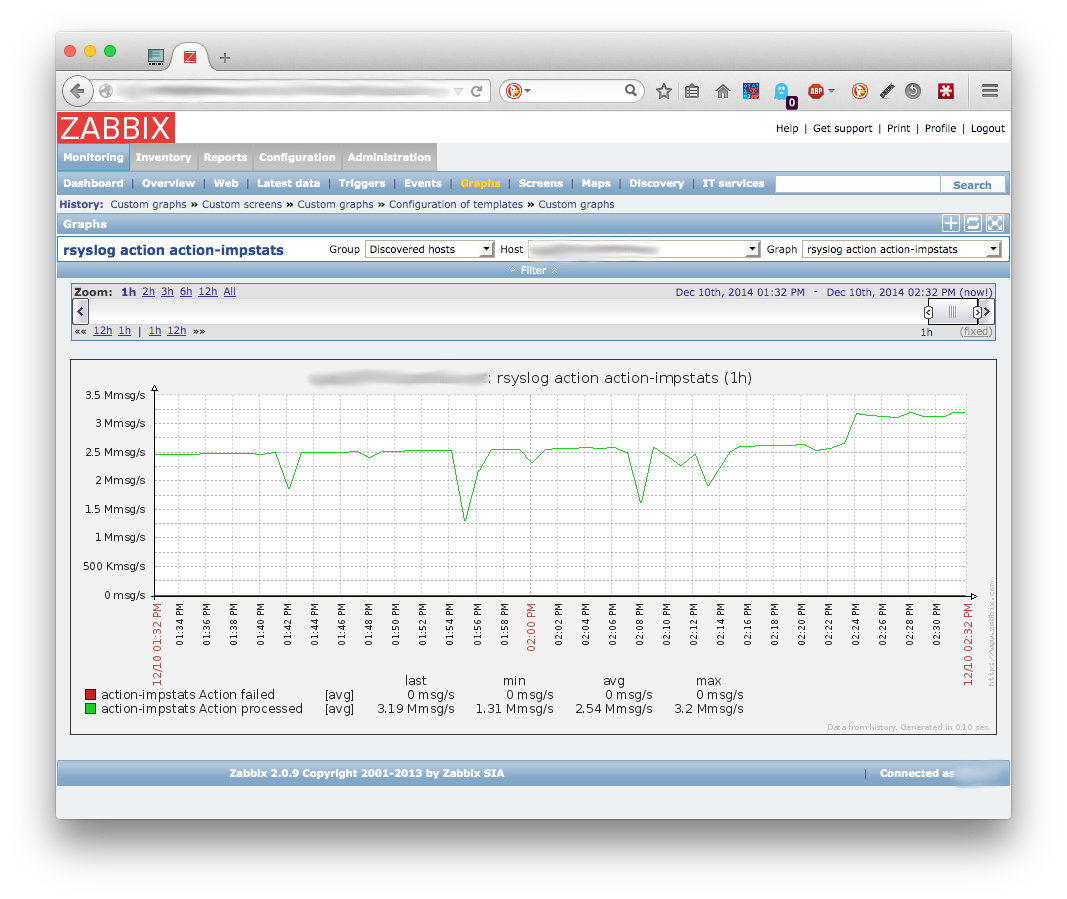
Task: Open Triggers in the submenu
Action: click(x=362, y=183)
